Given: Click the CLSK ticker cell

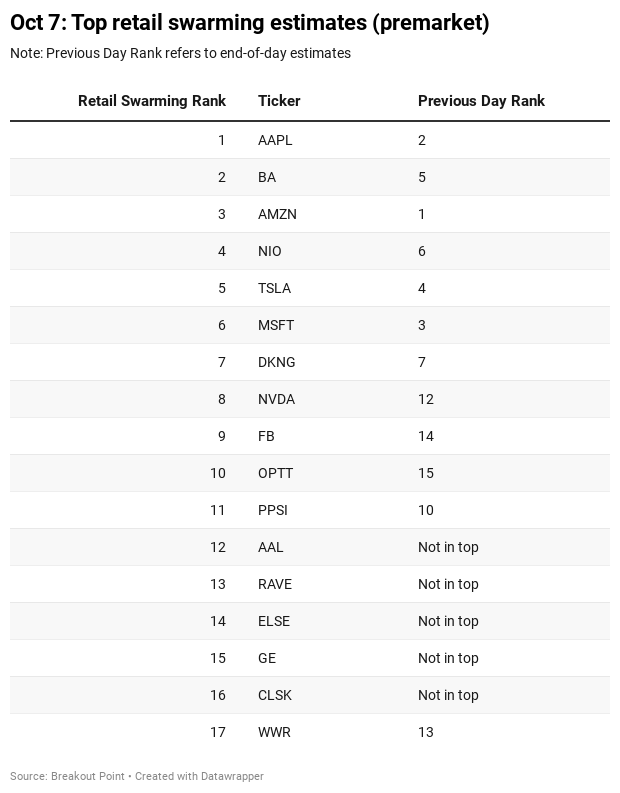Looking at the screenshot, I should pos(275,696).
